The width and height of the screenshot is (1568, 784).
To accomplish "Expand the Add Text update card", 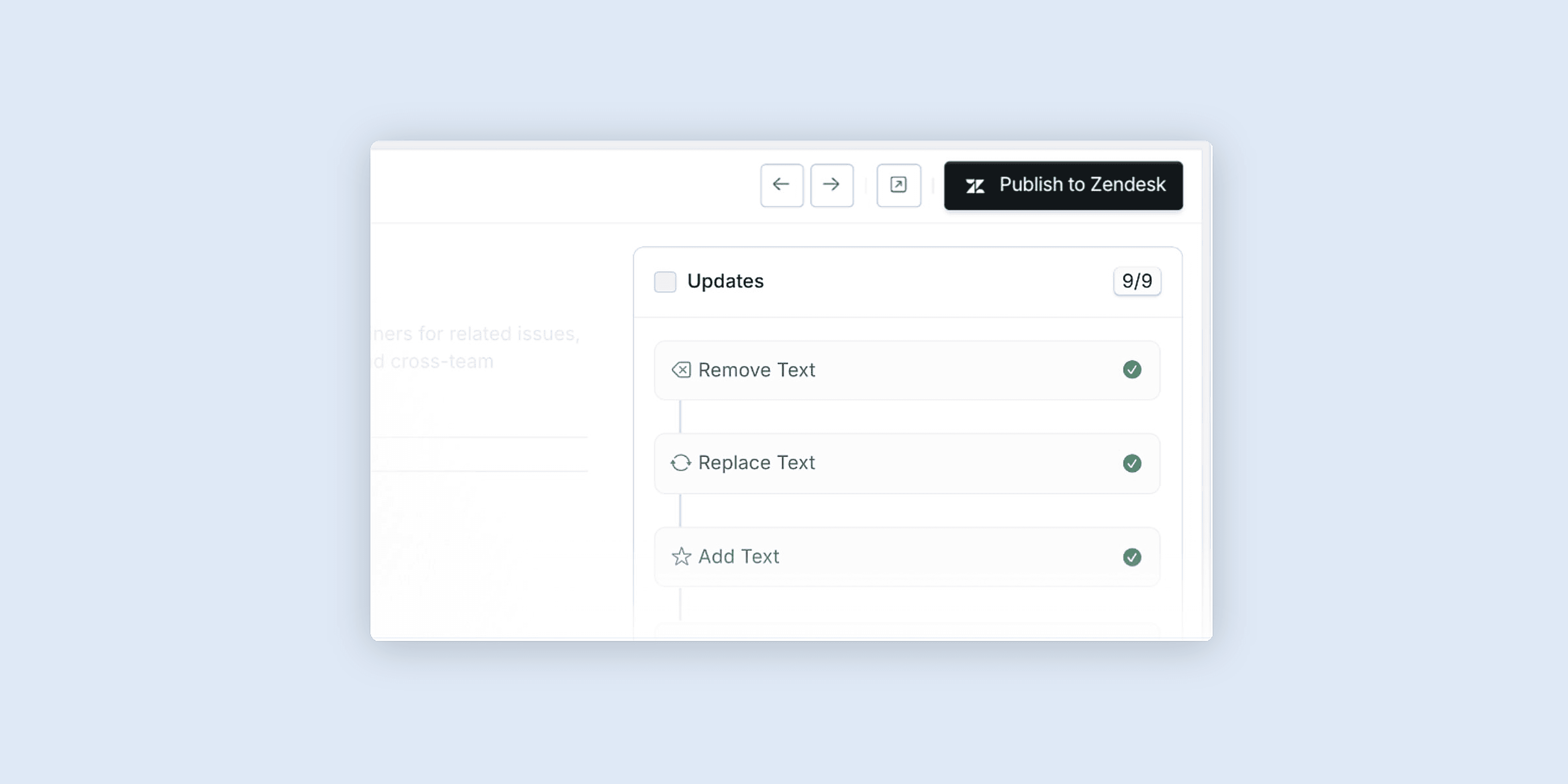I will tap(907, 557).
